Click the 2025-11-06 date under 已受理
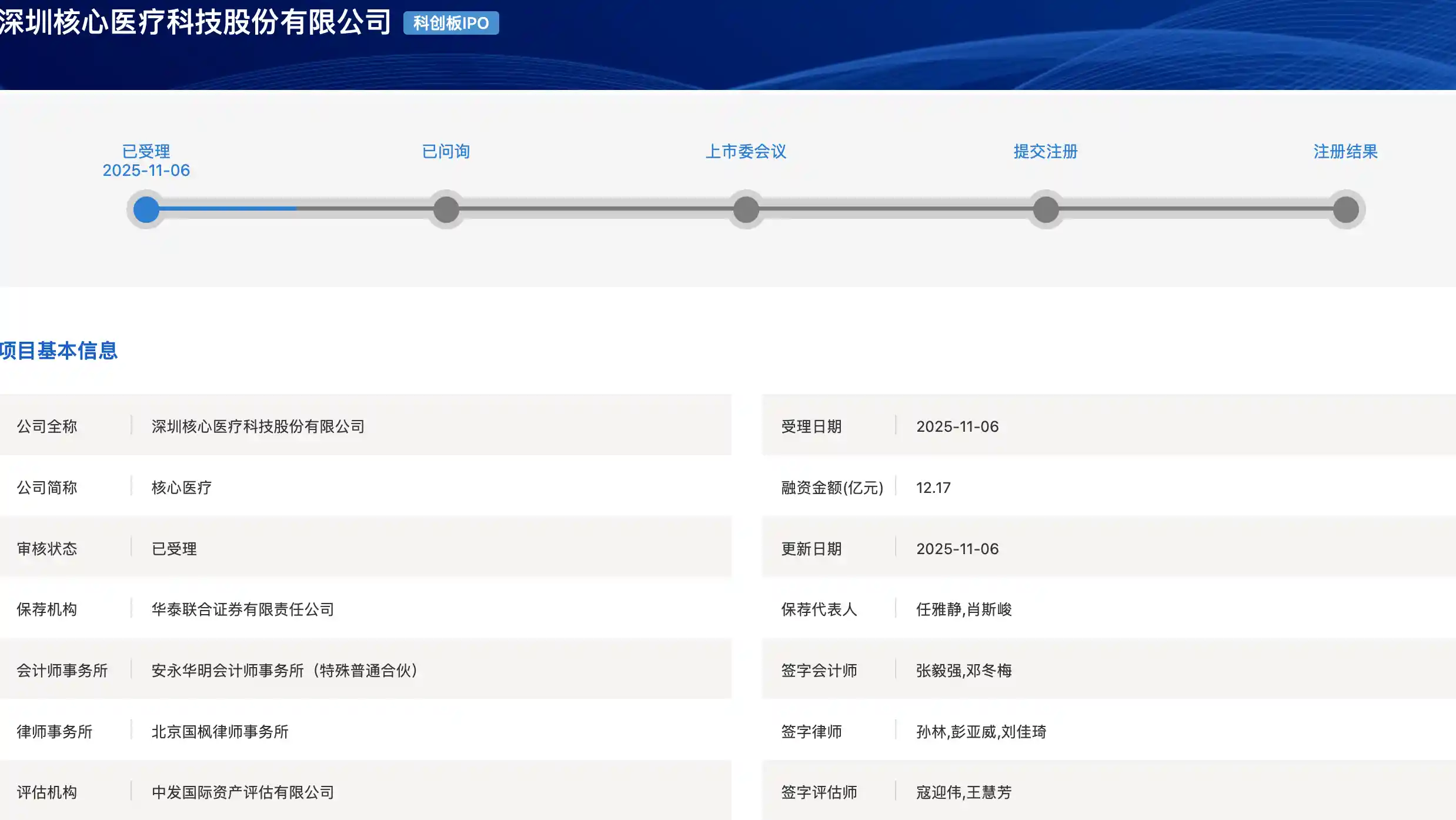Screen dimensions: 1456x820 [x=145, y=171]
